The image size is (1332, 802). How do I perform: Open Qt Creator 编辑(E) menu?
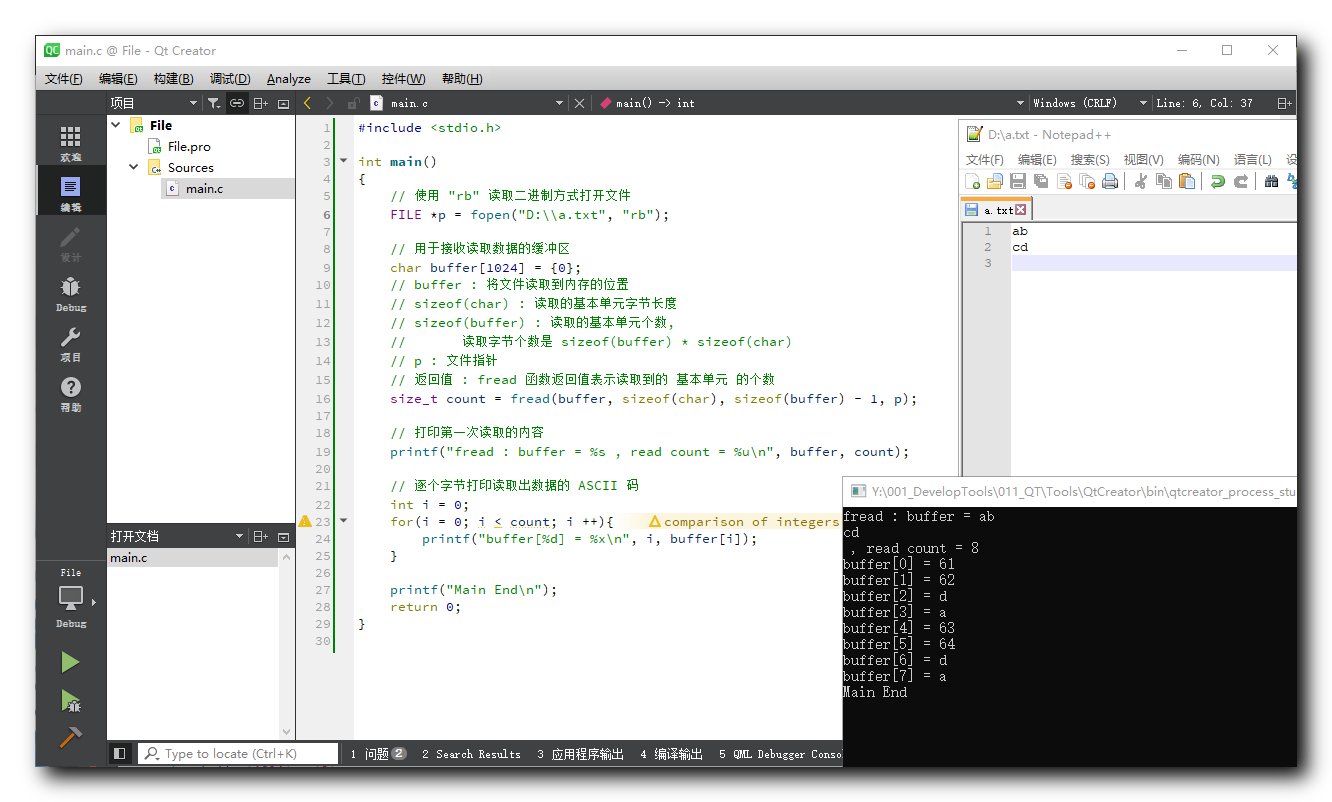point(118,79)
